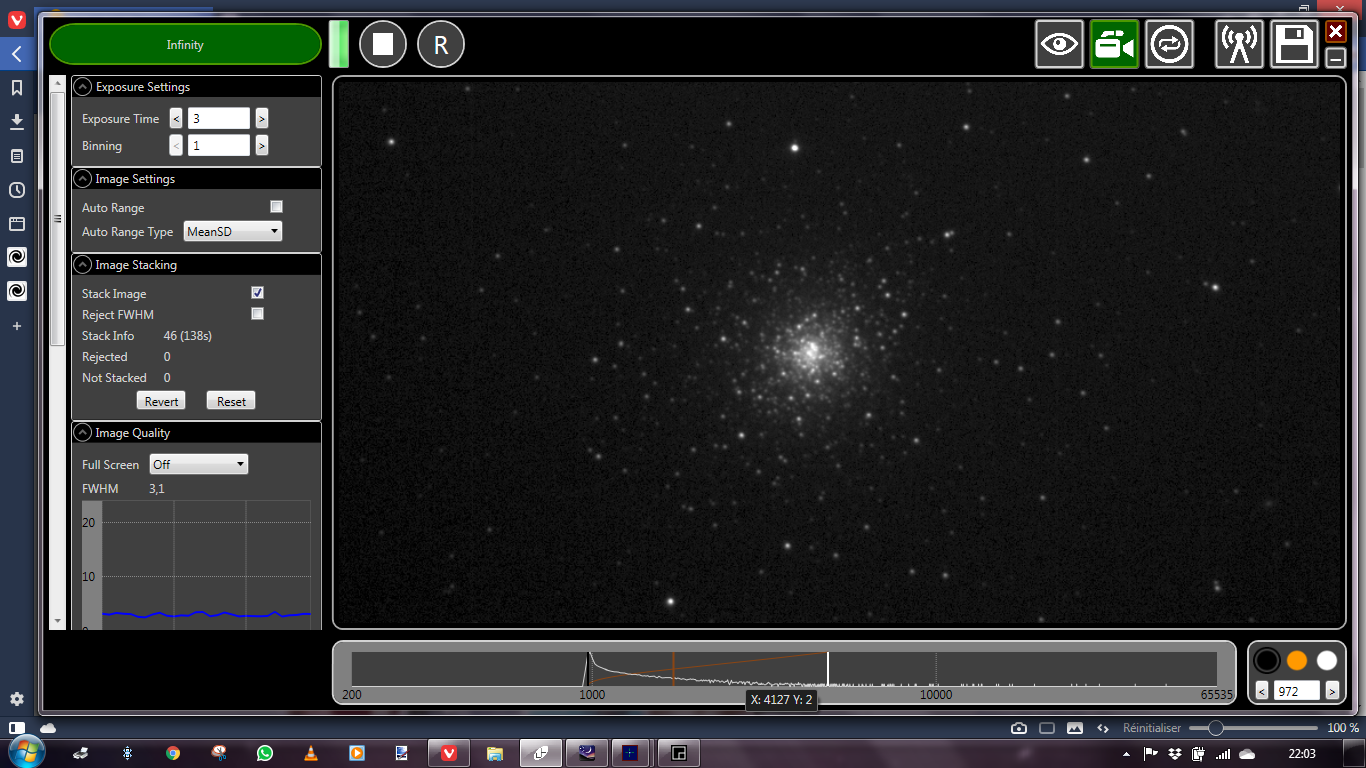Click the Vivaldi menu logo
The height and width of the screenshot is (768, 1366).
click(x=17, y=19)
